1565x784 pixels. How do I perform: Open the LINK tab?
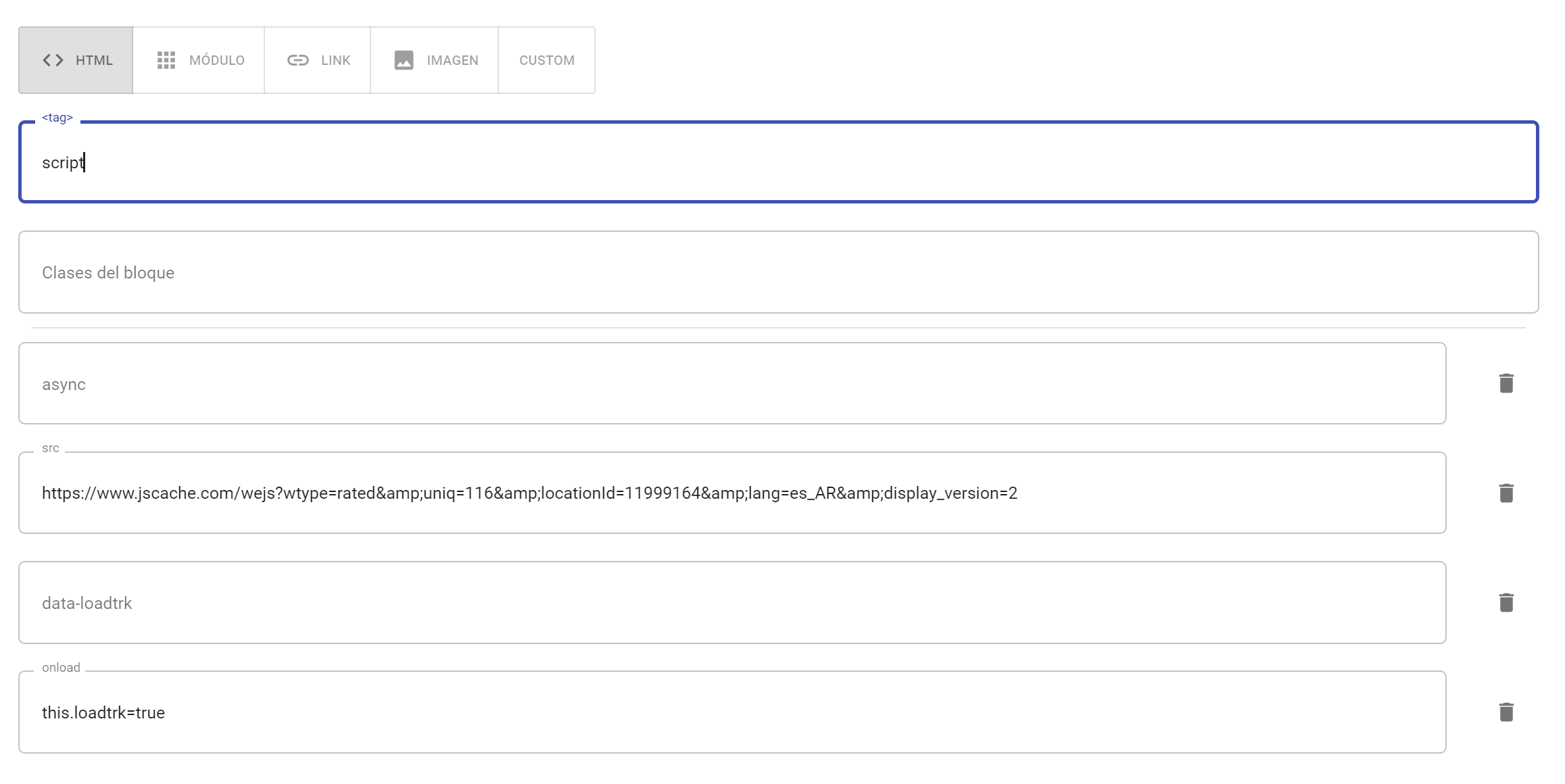click(x=335, y=60)
